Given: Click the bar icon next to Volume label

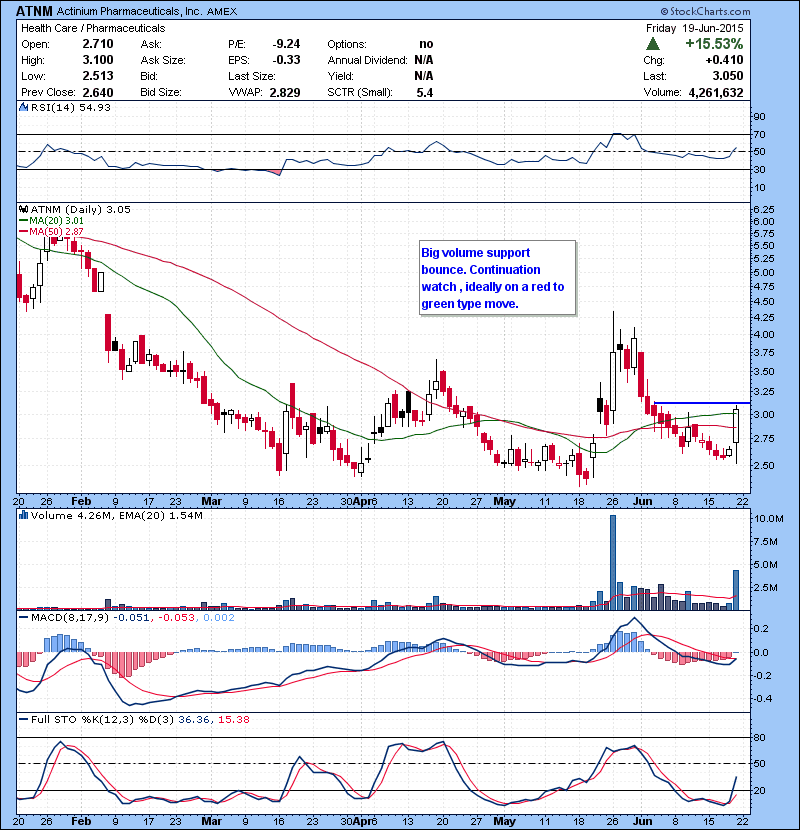Looking at the screenshot, I should click(23, 515).
